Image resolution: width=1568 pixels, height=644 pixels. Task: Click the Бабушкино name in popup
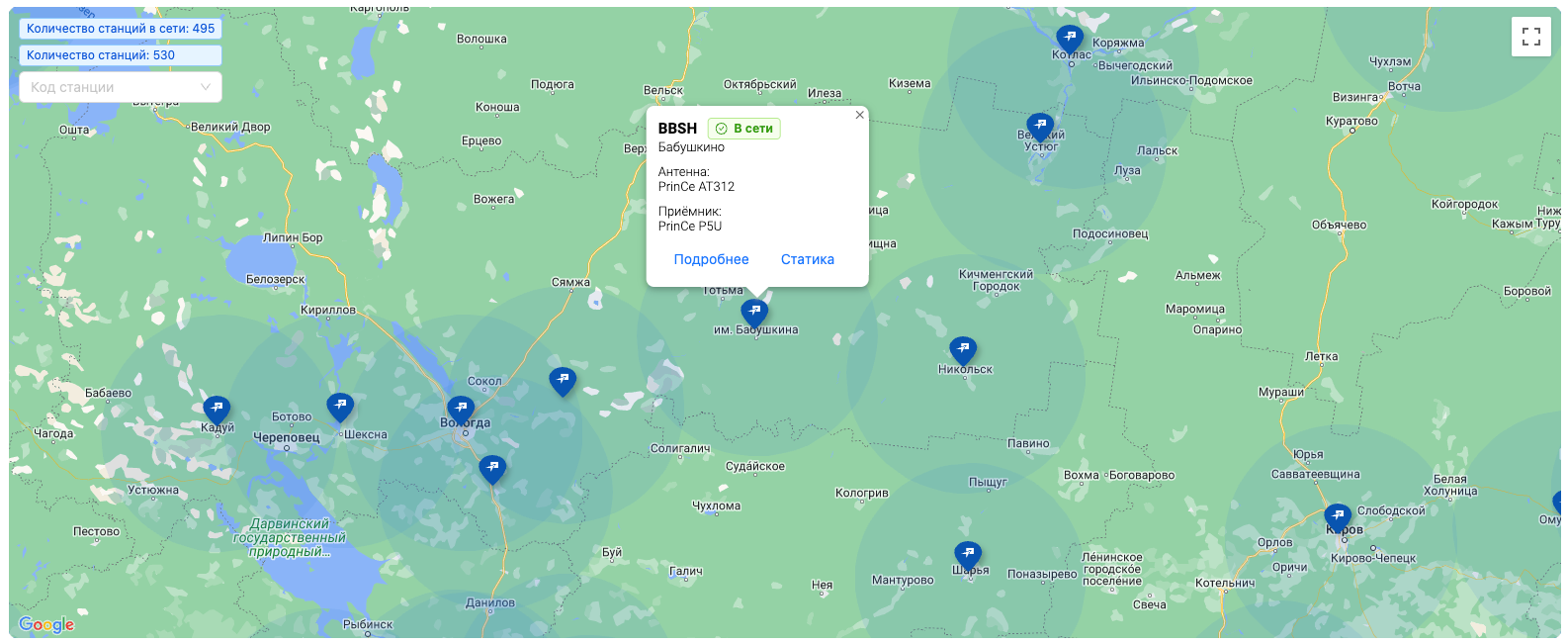[x=691, y=147]
